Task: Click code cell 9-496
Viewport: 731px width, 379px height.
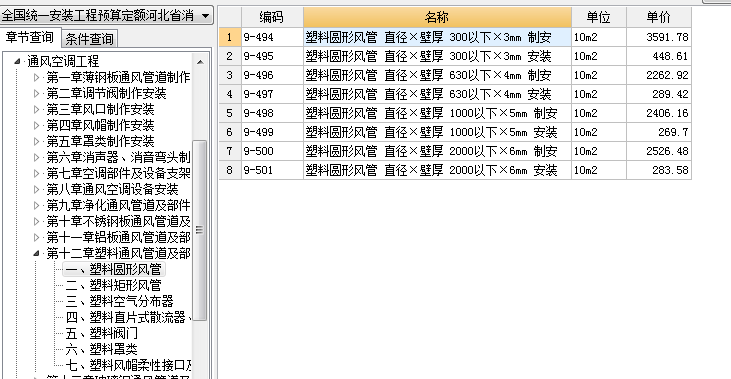Action: coord(272,75)
